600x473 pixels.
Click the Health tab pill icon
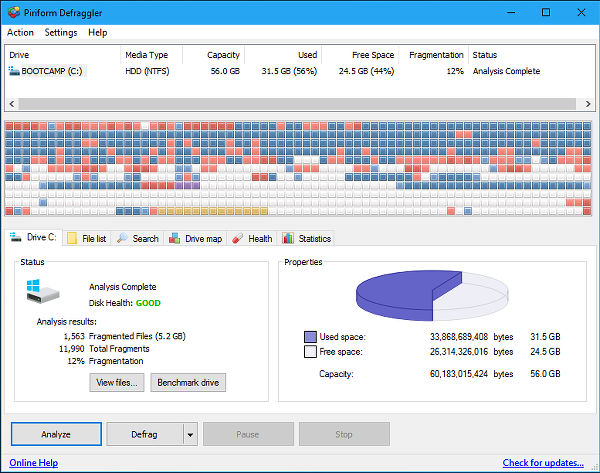tap(238, 238)
